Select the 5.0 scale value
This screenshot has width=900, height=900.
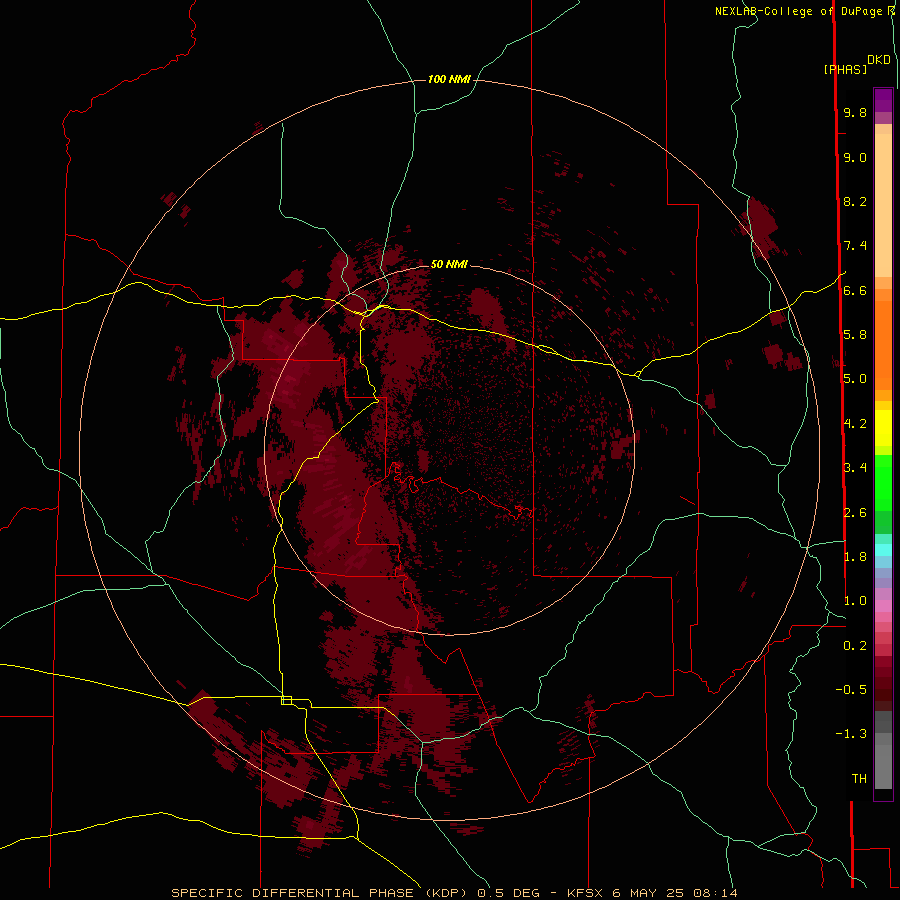tap(855, 379)
